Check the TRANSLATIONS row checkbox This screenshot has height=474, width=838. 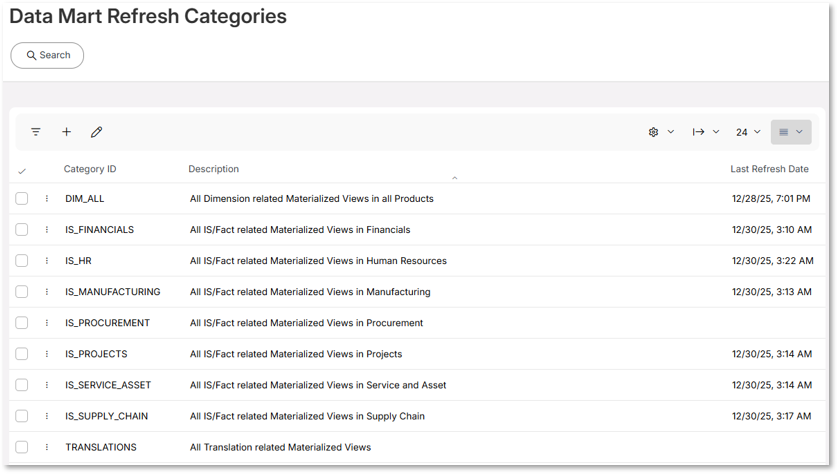21,447
